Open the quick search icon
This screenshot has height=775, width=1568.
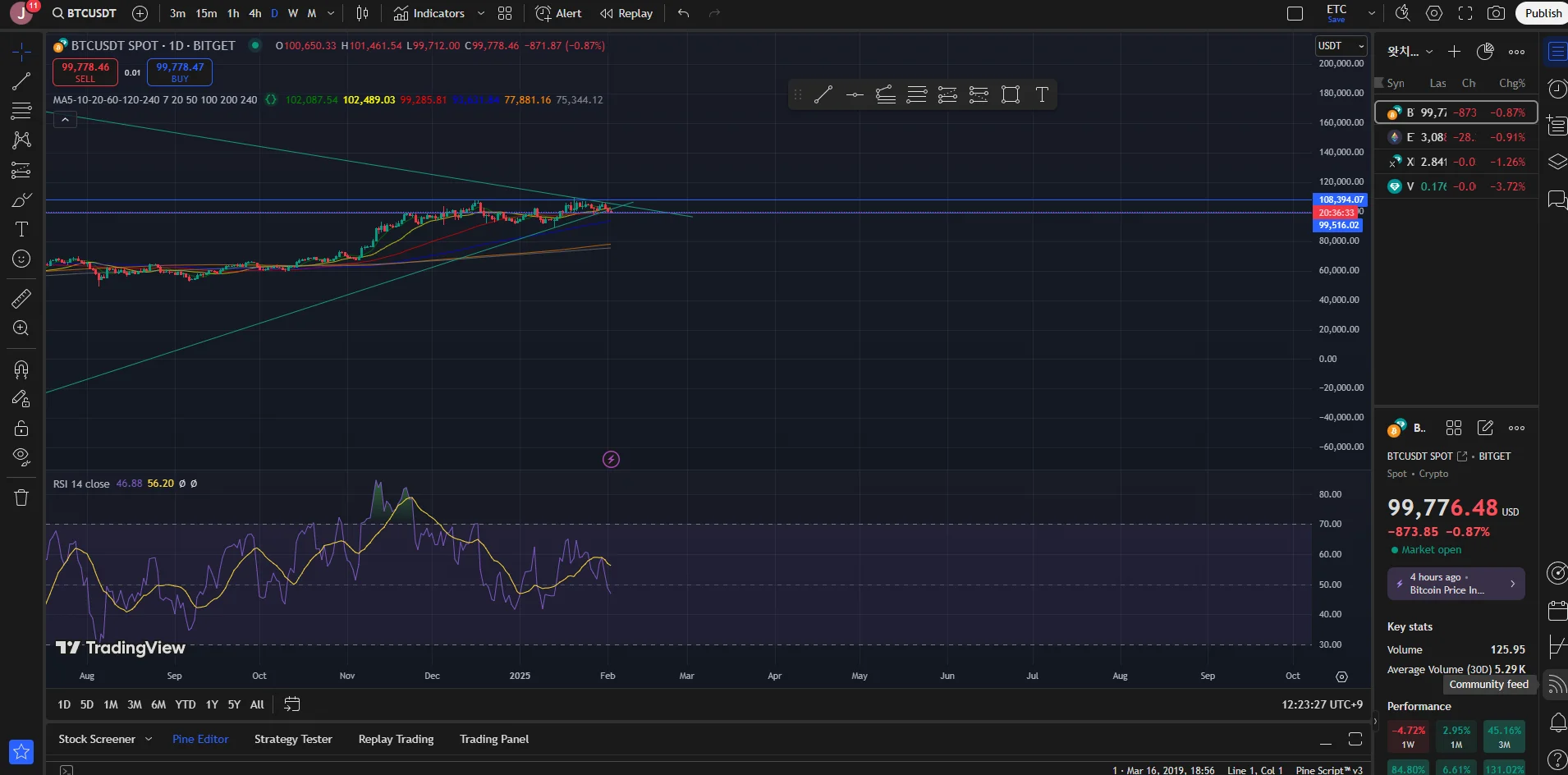pyautogui.click(x=1403, y=13)
